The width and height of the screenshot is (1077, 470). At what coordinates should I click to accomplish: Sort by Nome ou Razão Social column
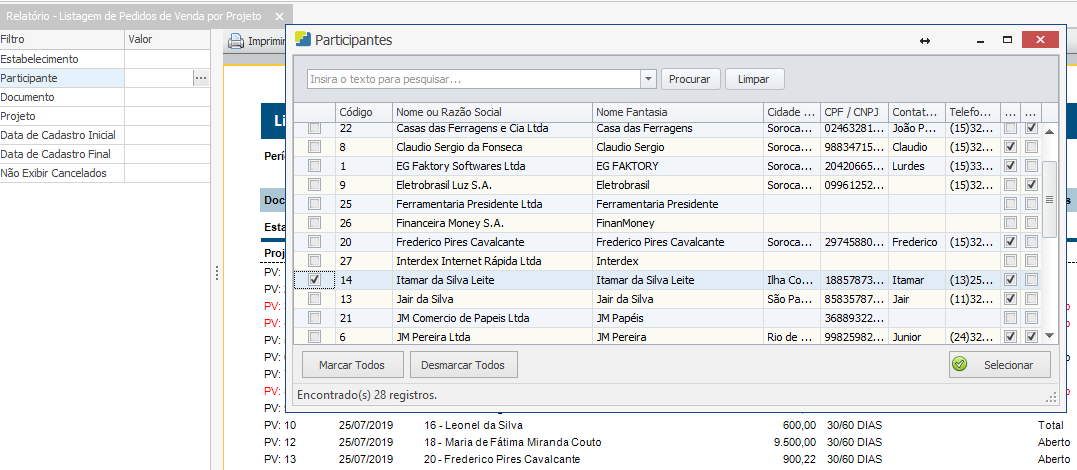491,112
